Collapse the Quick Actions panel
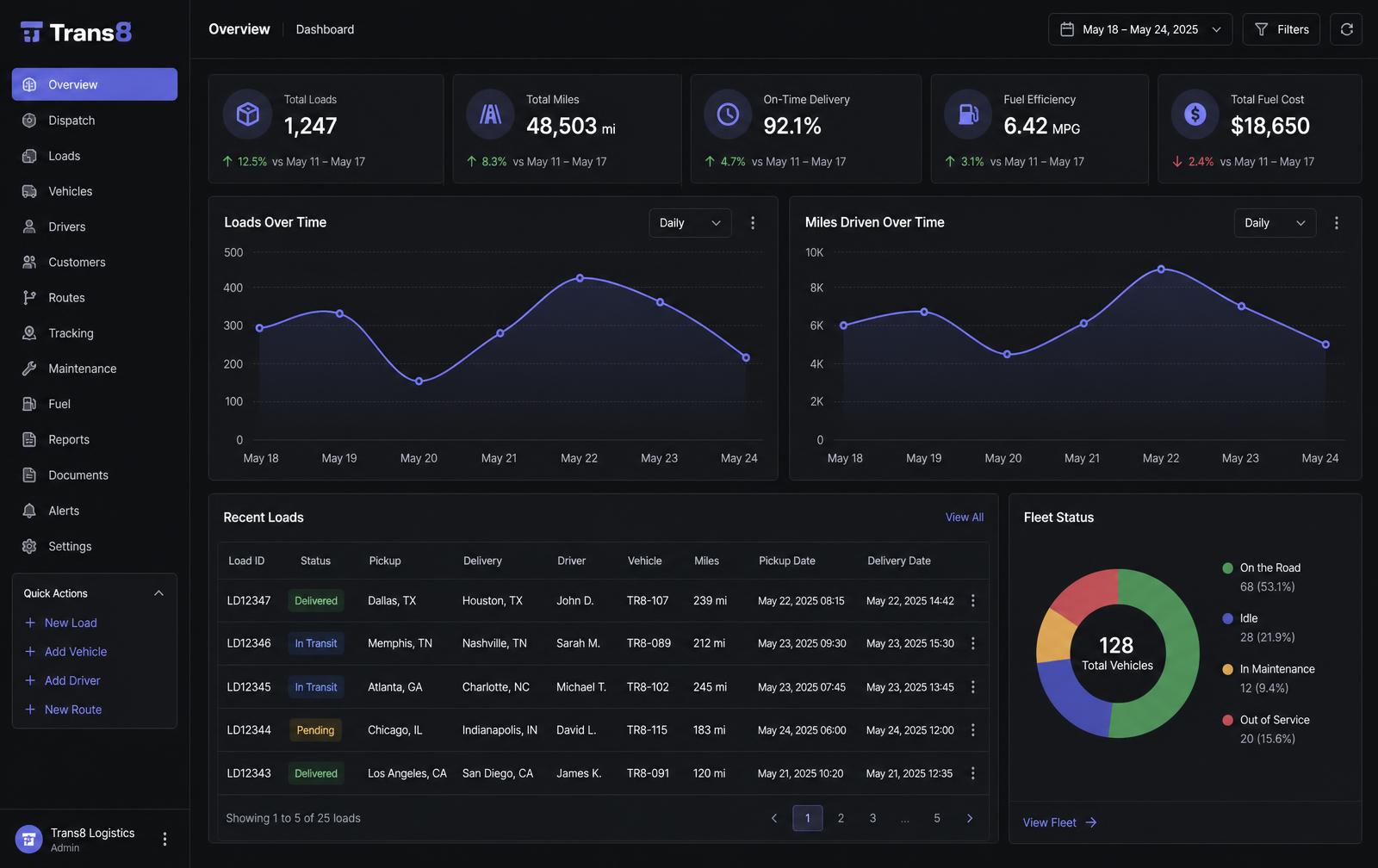This screenshot has height=868, width=1378. (x=158, y=593)
